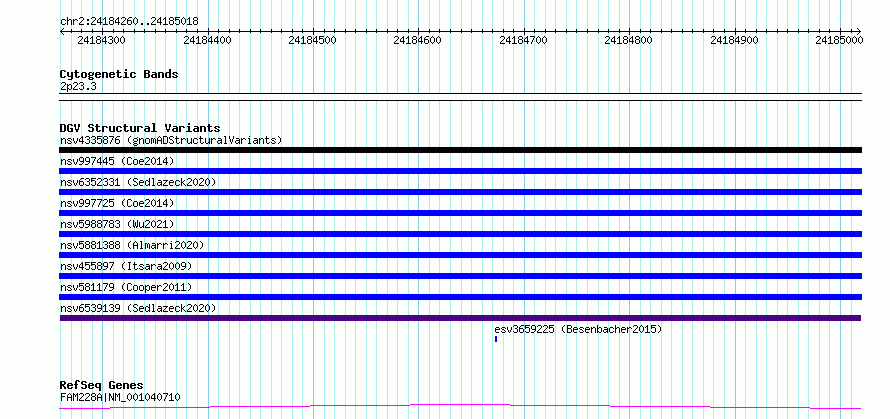Click the blue bar under nsv6352331
890x419 pixels.
[x=460, y=192]
